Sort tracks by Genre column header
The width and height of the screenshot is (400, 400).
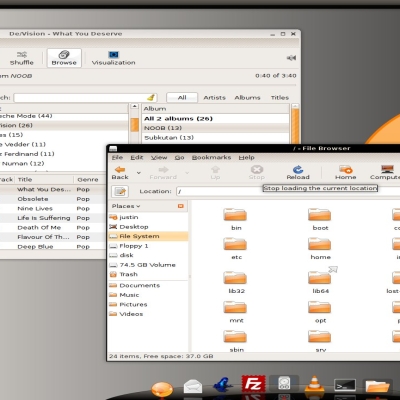[x=89, y=179]
